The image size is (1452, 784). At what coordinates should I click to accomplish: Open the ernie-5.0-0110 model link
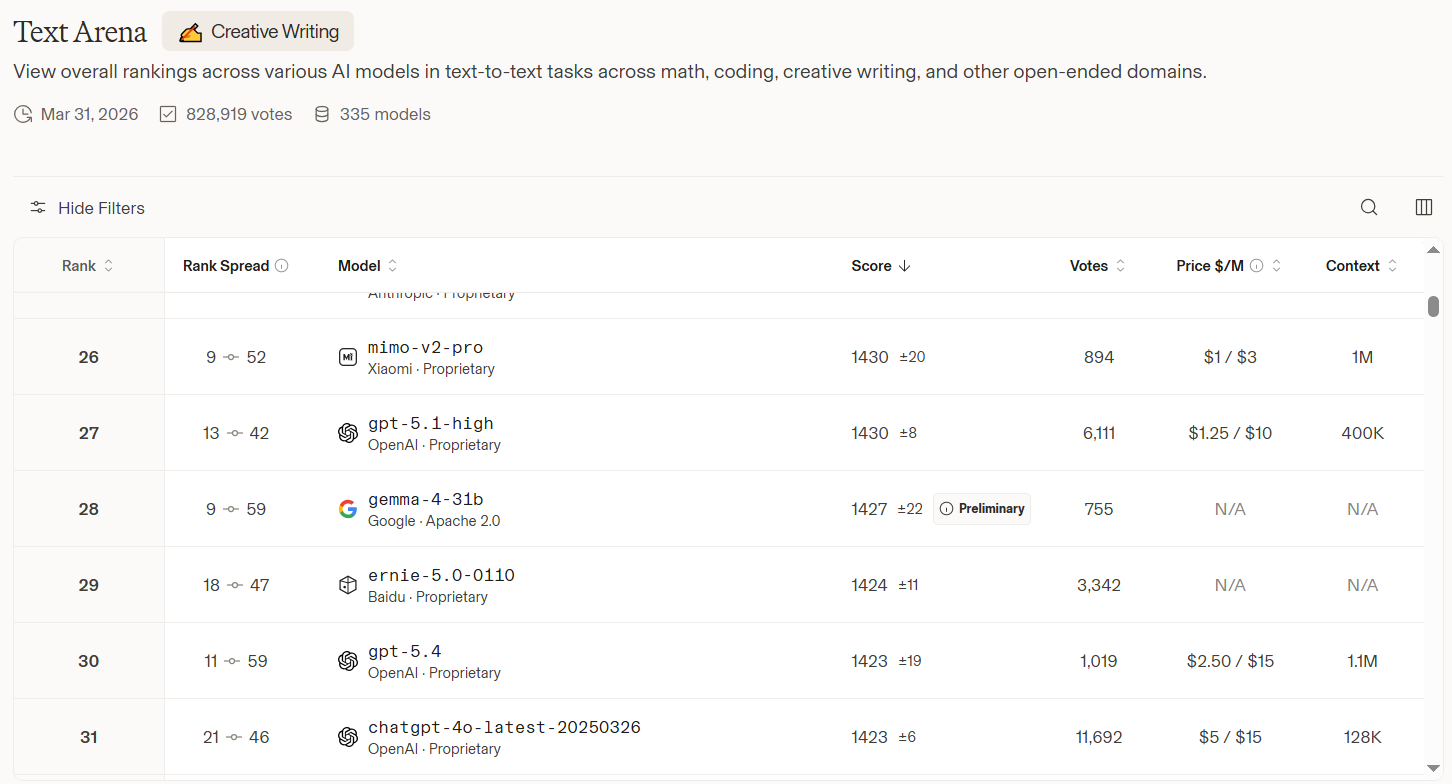[442, 576]
